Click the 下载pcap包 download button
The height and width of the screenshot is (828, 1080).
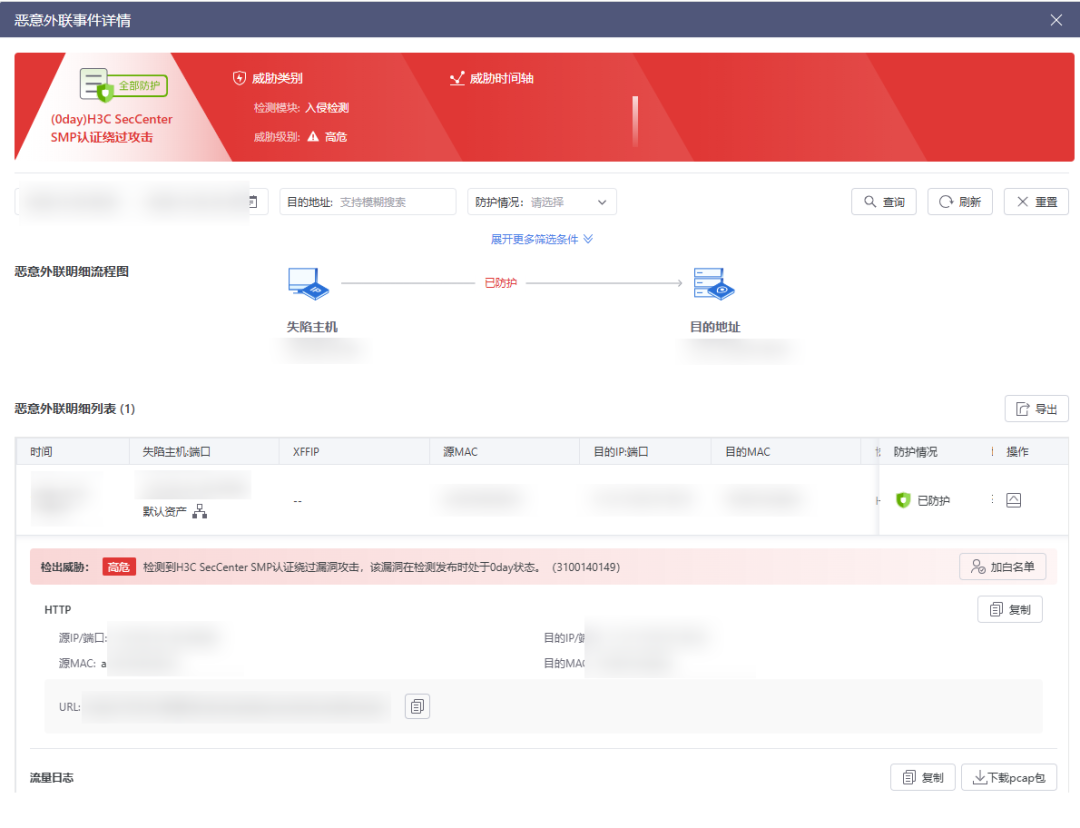pyautogui.click(x=1009, y=778)
